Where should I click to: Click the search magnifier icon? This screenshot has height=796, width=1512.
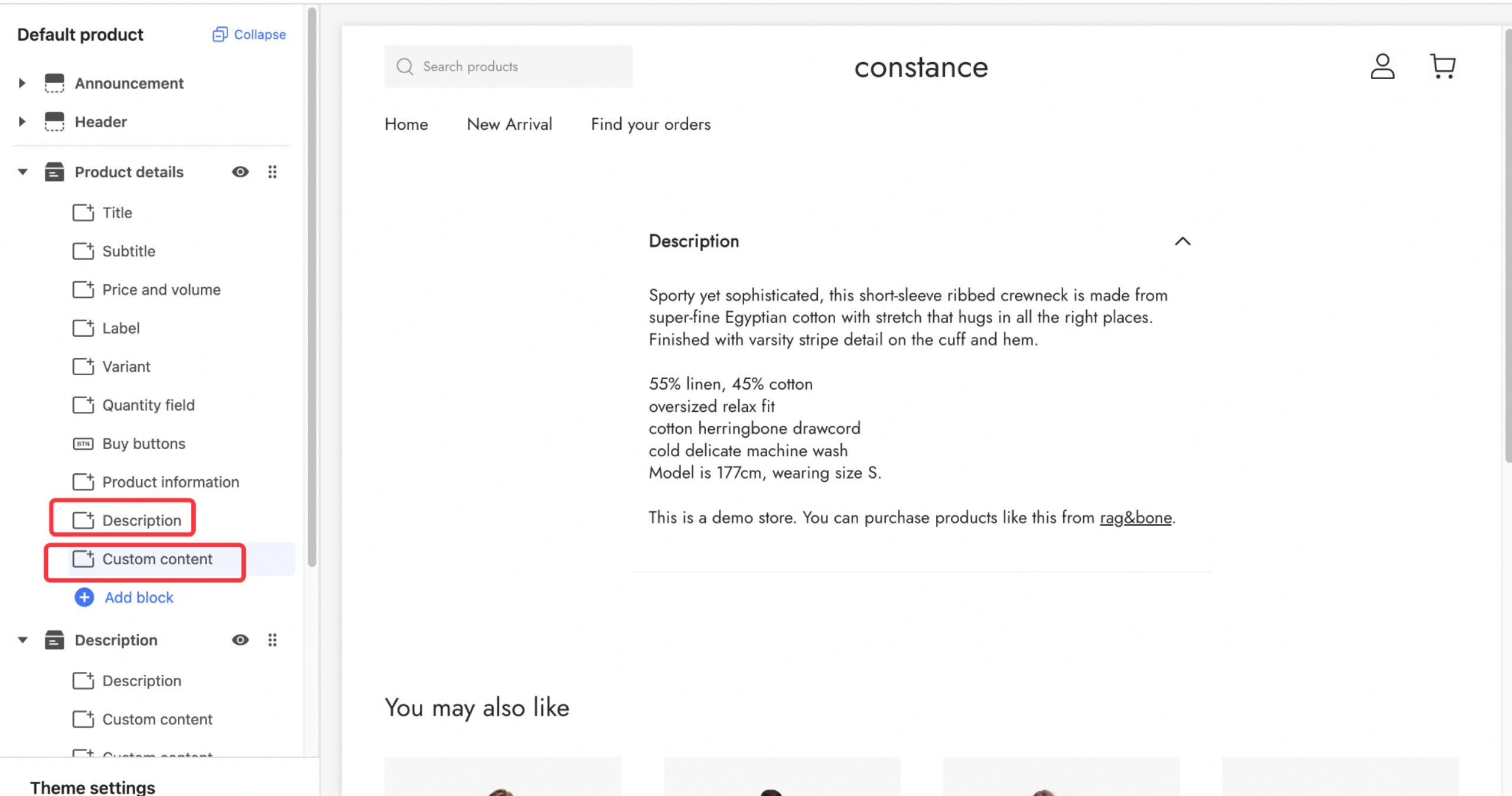[x=405, y=66]
